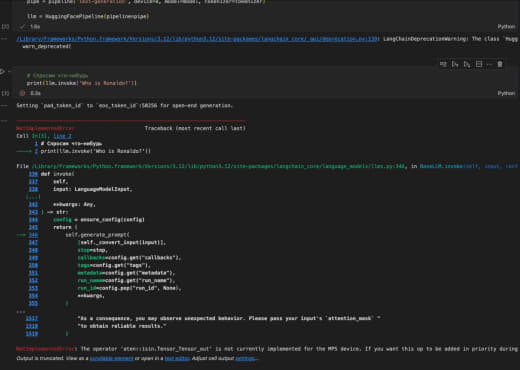Run the print(llm.invoke) cell
Screen dimensions: 520x370
pos(2,71)
